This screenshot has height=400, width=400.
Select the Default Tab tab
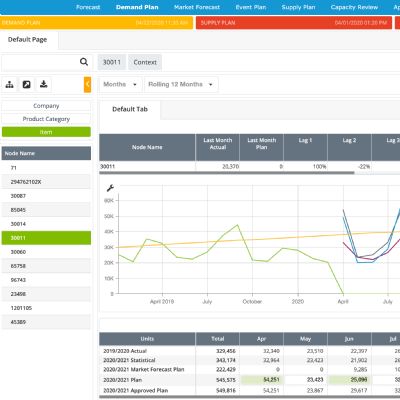[130, 109]
